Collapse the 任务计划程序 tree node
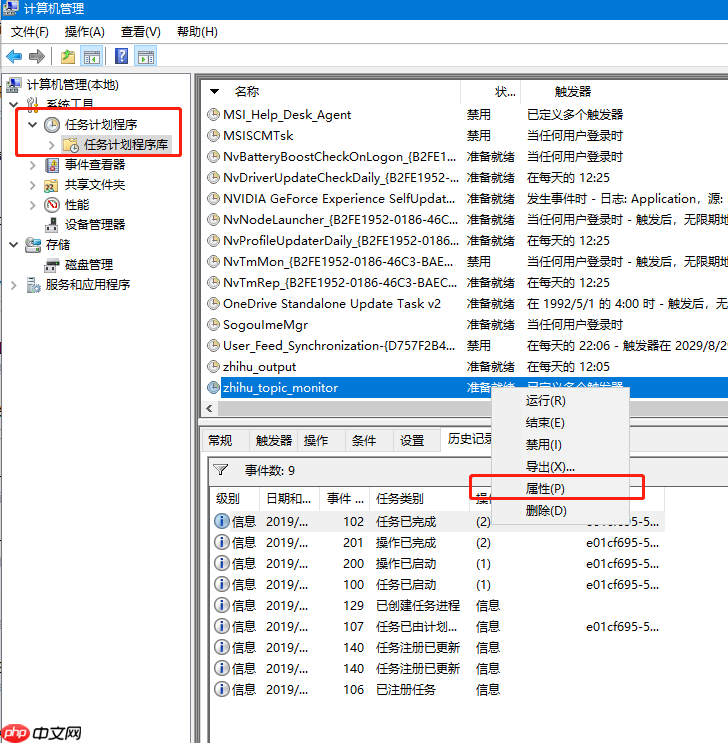 coord(33,125)
